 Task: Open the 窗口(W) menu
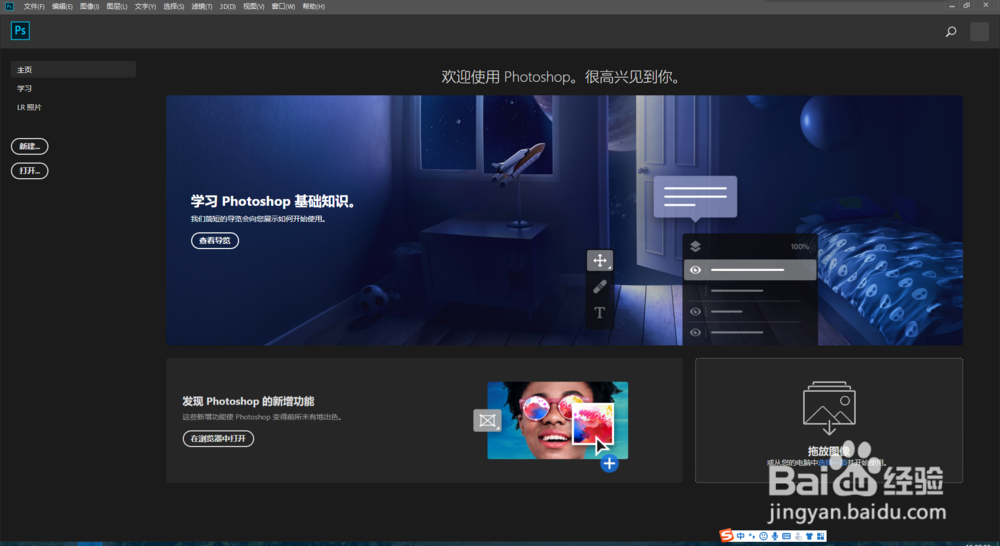(x=283, y=6)
